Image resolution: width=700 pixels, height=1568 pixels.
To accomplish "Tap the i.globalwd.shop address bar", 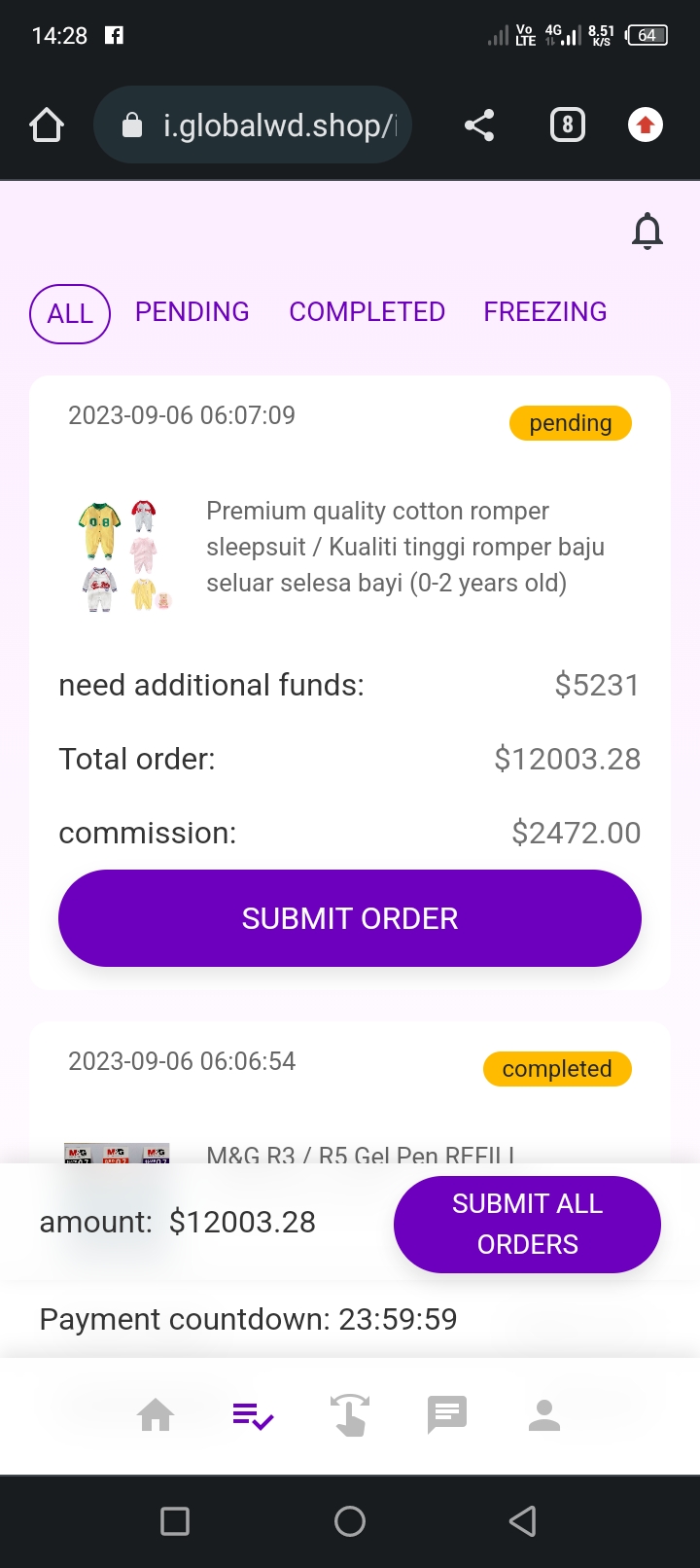I will click(x=253, y=125).
